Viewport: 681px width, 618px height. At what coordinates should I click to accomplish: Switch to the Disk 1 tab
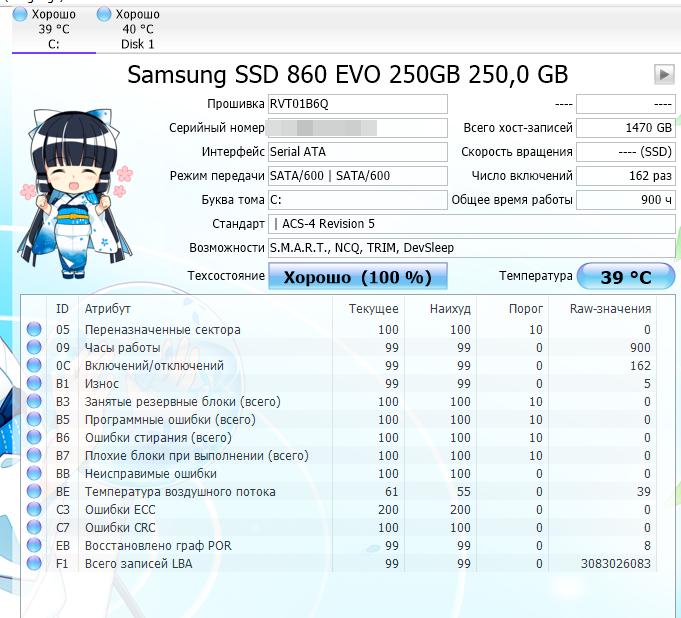coord(137,29)
